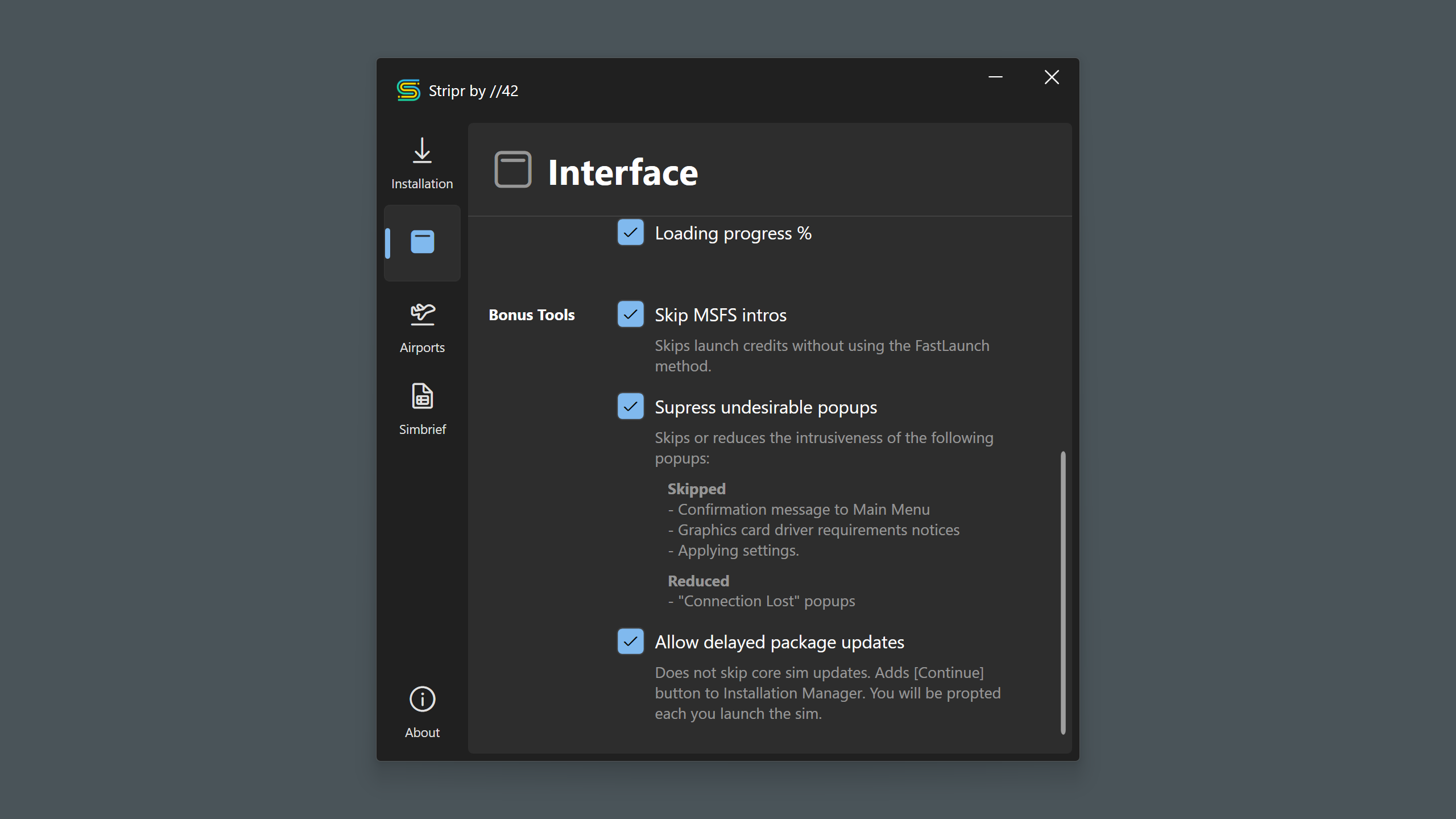The image size is (1456, 819).
Task: Click the Interface header window icon
Action: point(513,169)
